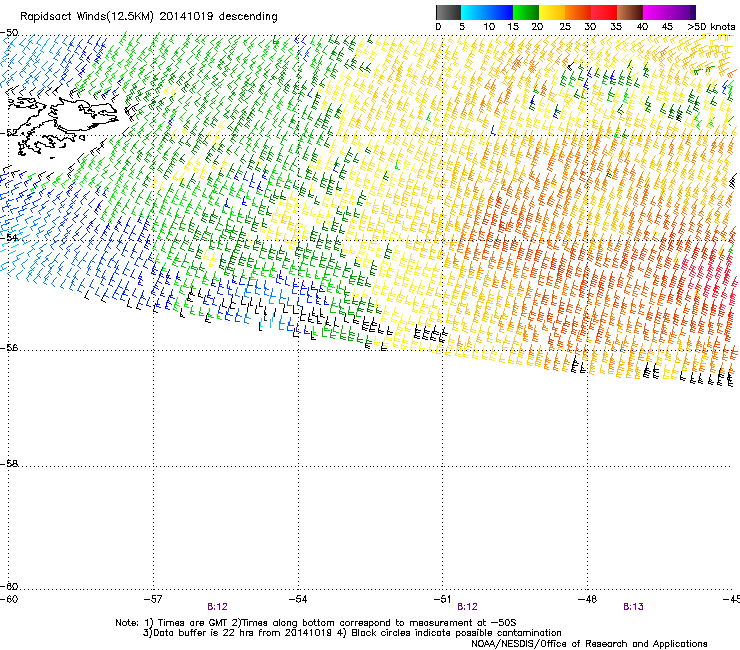740x650 pixels.
Task: Click the '-48' longitude axis label
Action: (587, 599)
